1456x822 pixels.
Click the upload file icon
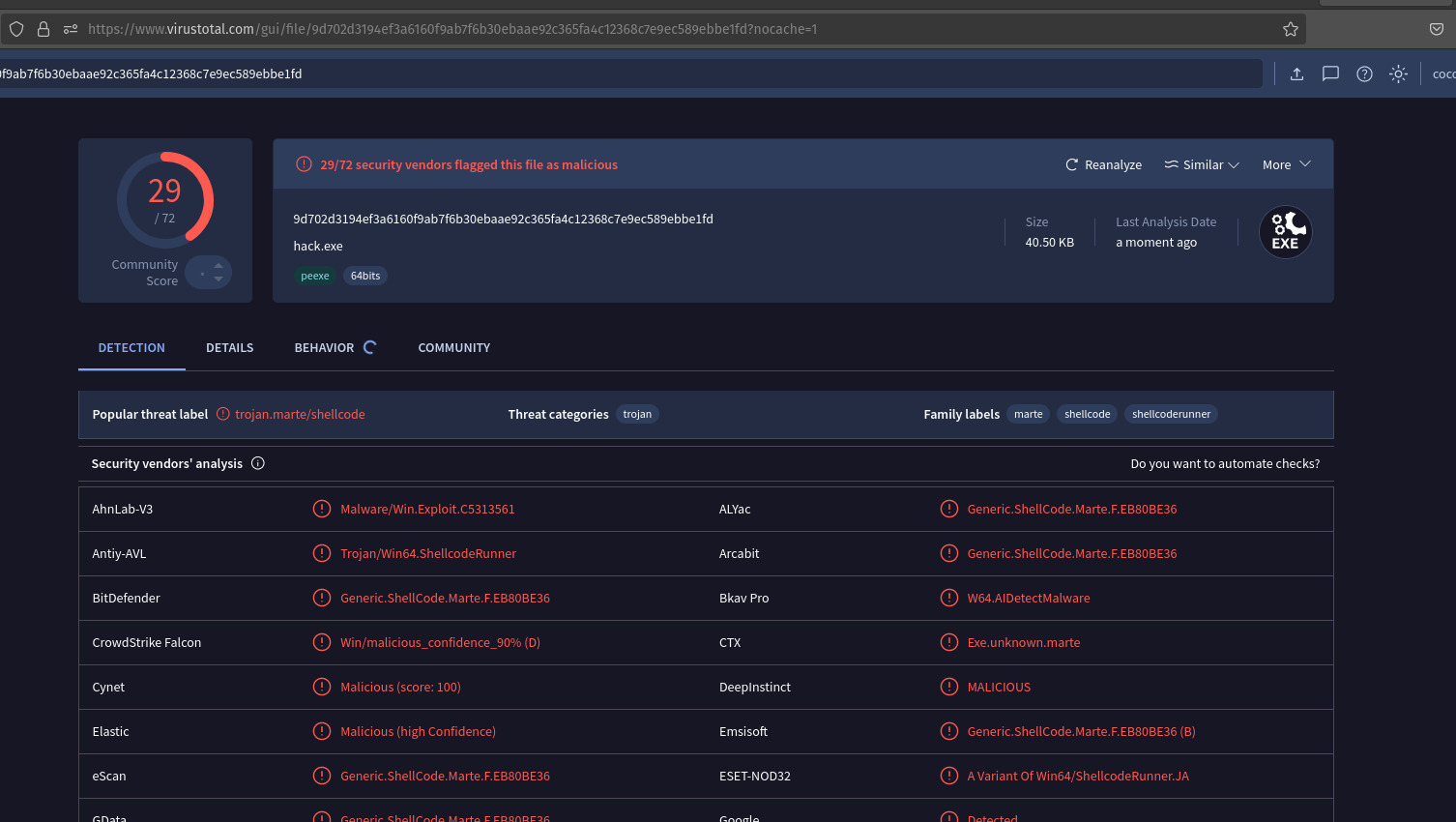coord(1297,73)
